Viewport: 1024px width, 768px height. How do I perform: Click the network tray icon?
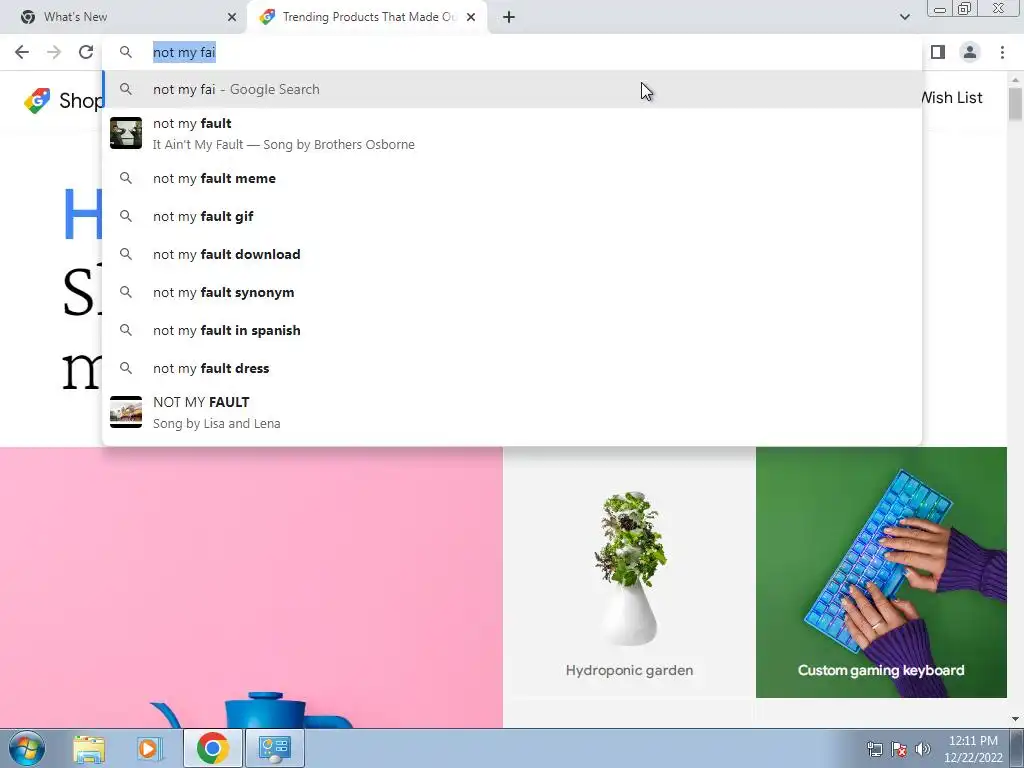pos(874,749)
